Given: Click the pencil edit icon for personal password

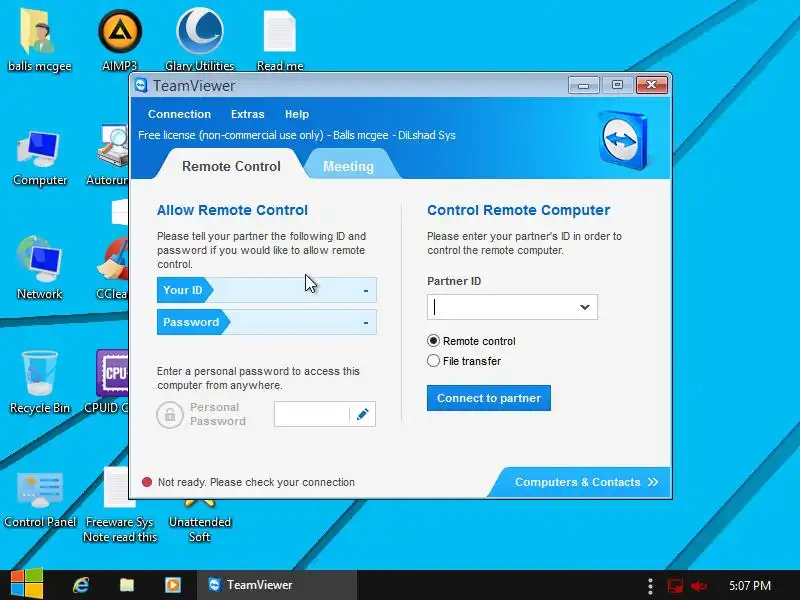Looking at the screenshot, I should tap(363, 414).
